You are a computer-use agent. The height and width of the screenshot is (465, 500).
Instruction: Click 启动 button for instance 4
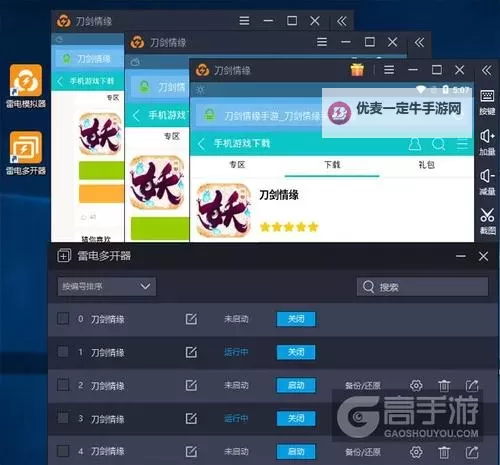click(x=296, y=452)
